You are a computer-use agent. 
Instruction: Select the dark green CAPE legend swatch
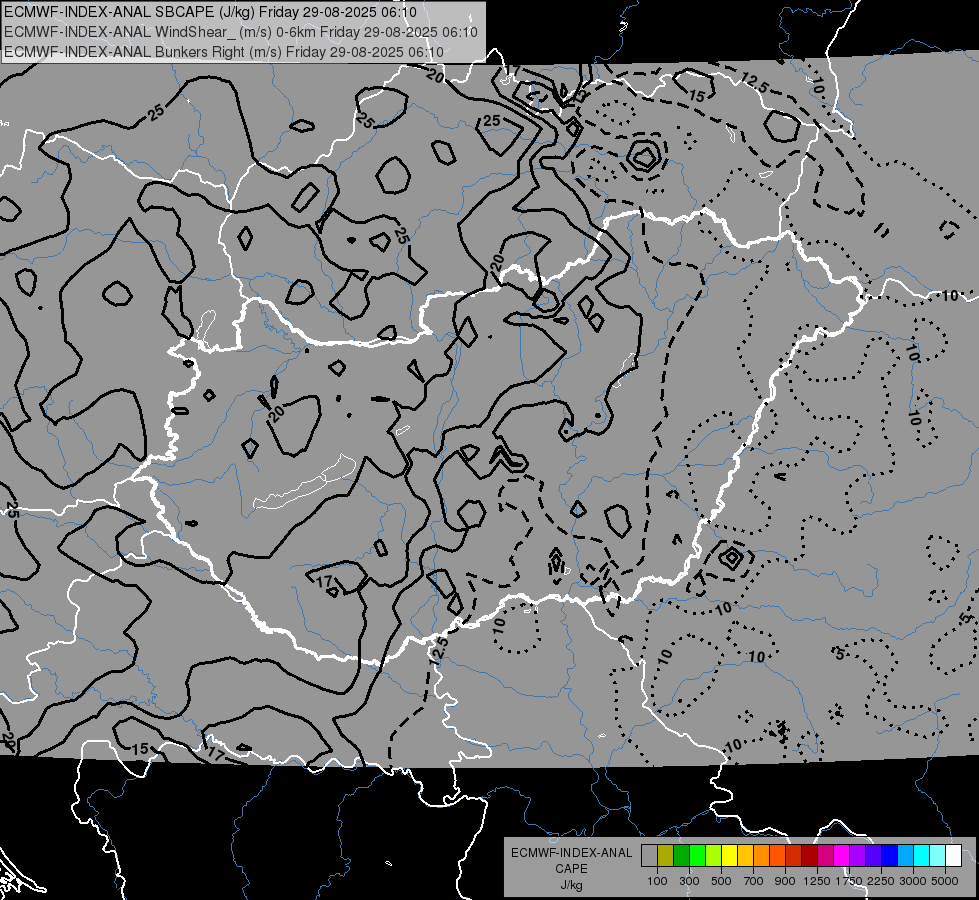click(x=681, y=856)
